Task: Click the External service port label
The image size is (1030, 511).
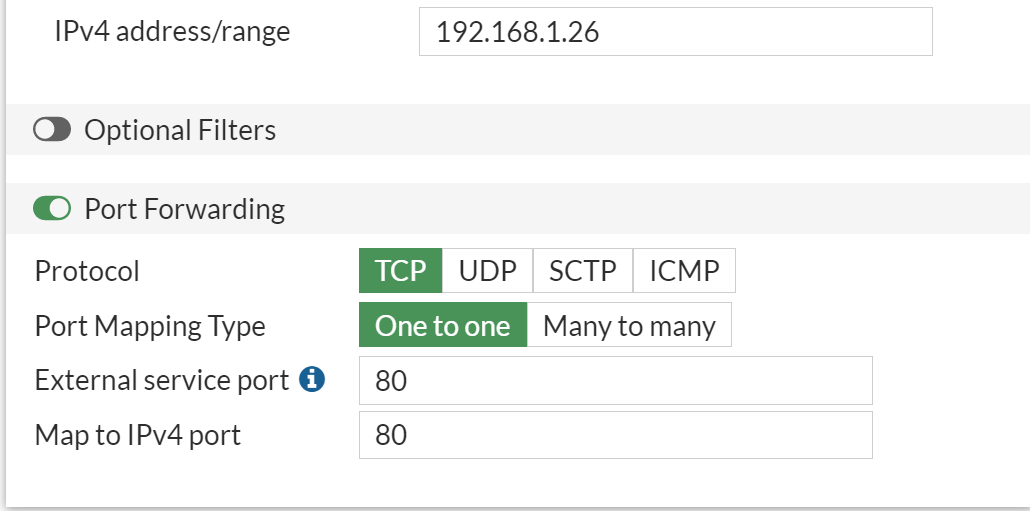Action: (161, 381)
